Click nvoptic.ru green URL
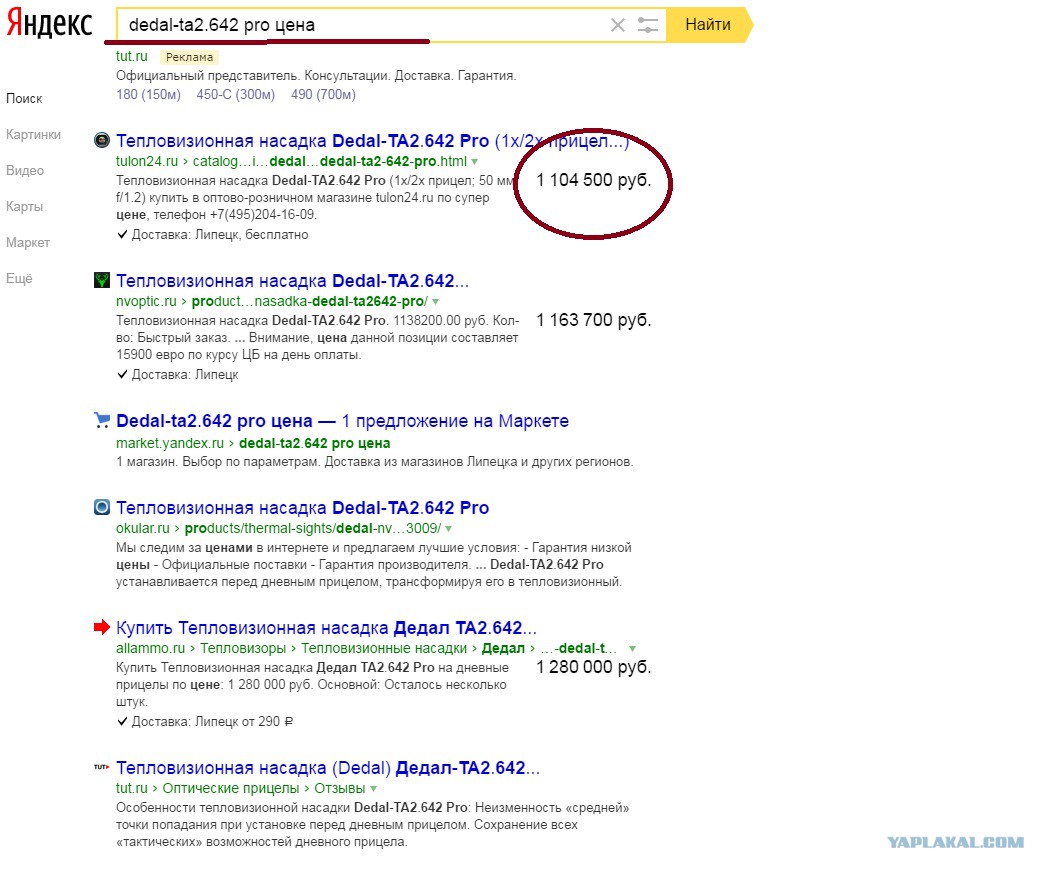 [x=272, y=301]
